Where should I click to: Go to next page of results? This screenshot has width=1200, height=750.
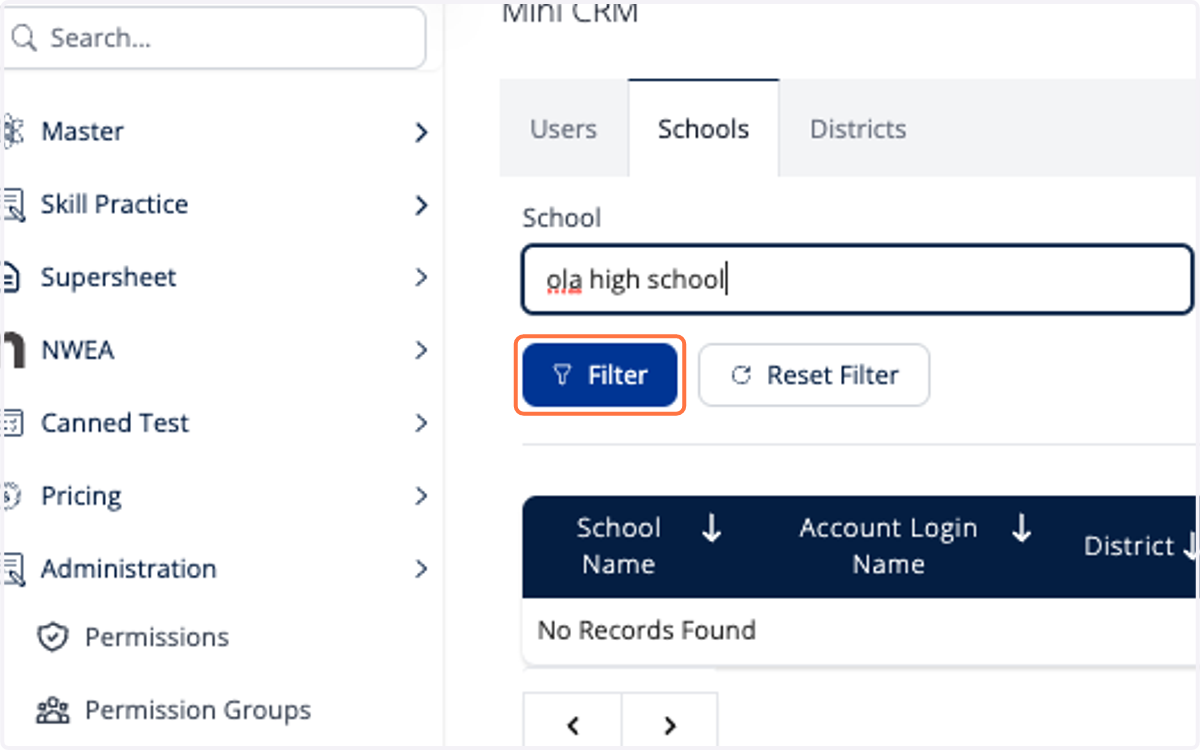[670, 725]
